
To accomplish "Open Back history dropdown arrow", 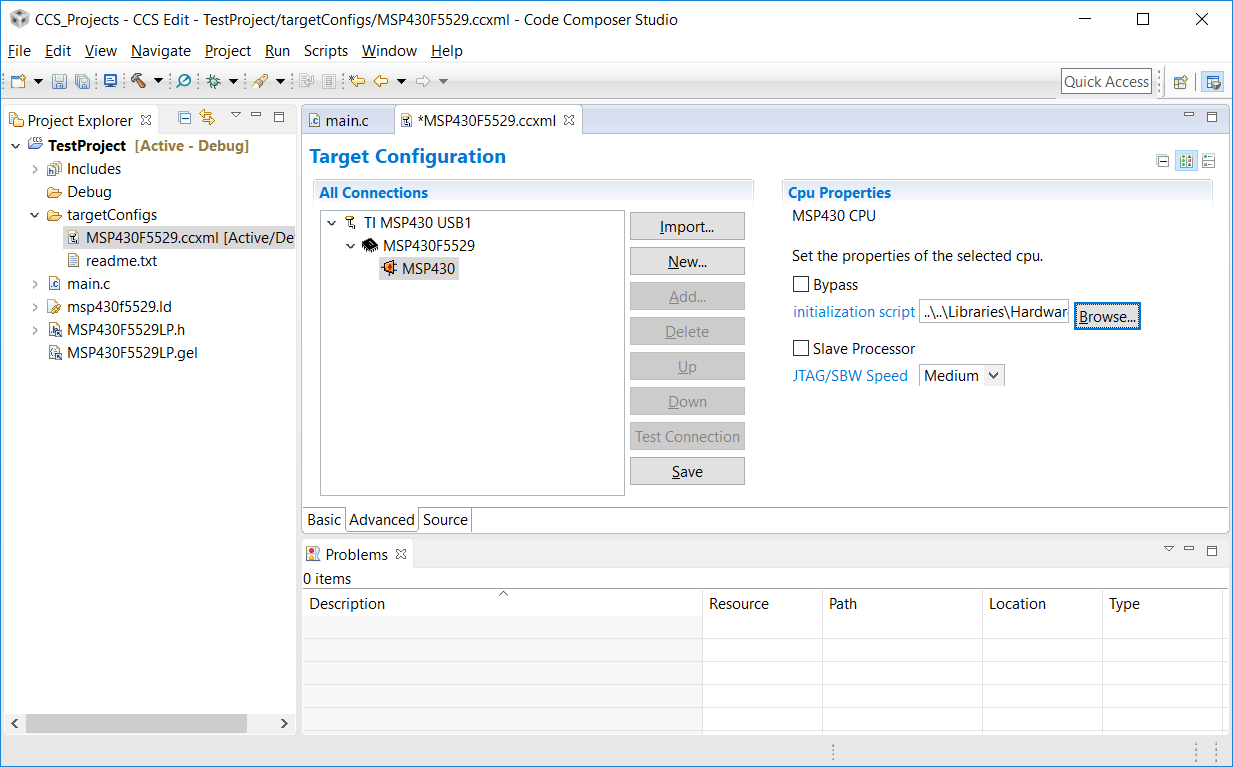I will tap(401, 82).
